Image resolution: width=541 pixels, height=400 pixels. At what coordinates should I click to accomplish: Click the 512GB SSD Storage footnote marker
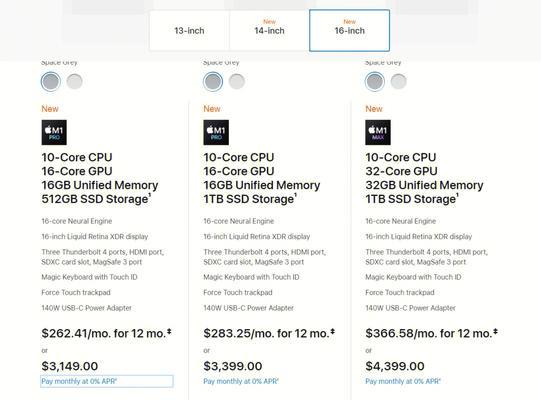(x=150, y=196)
